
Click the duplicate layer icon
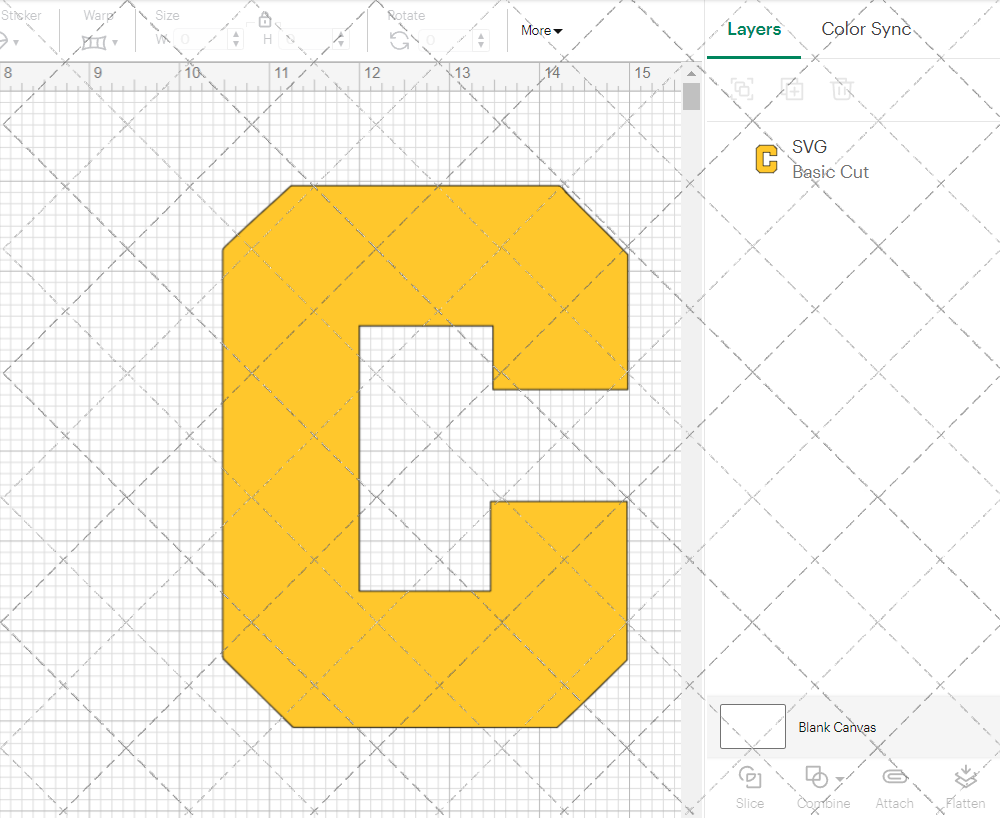(x=792, y=89)
